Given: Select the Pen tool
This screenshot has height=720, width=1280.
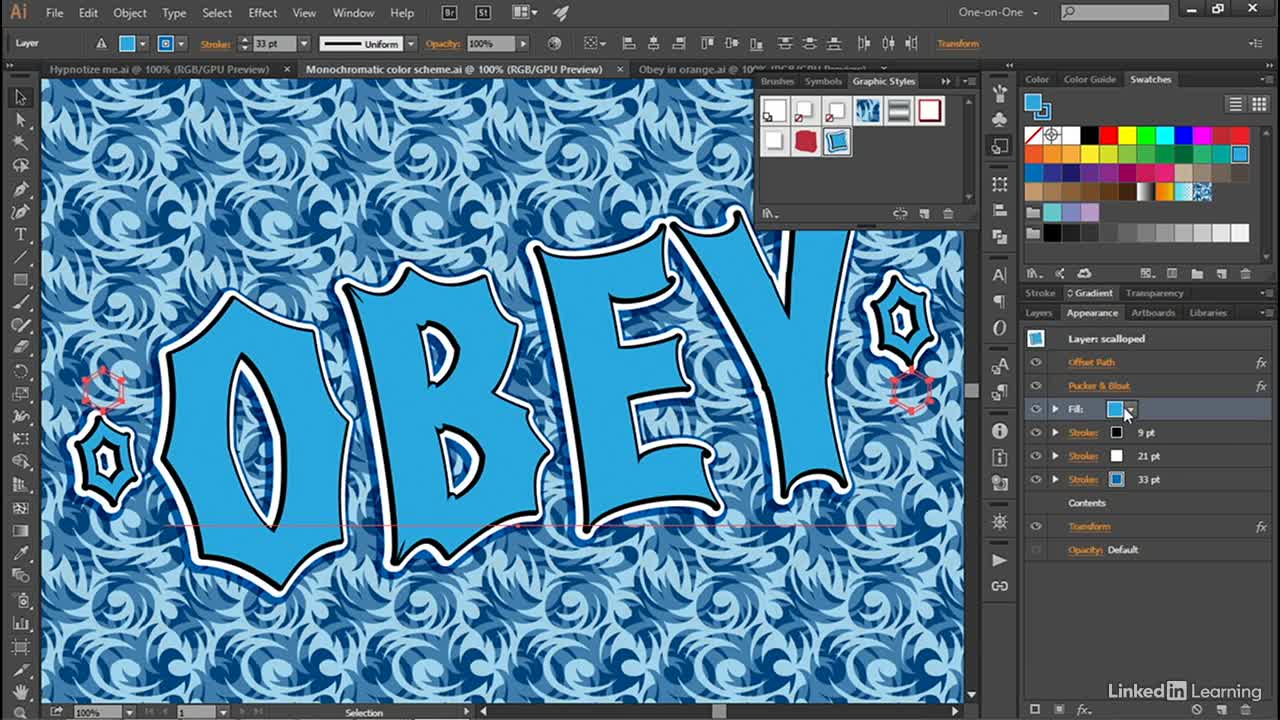Looking at the screenshot, I should pos(20,189).
